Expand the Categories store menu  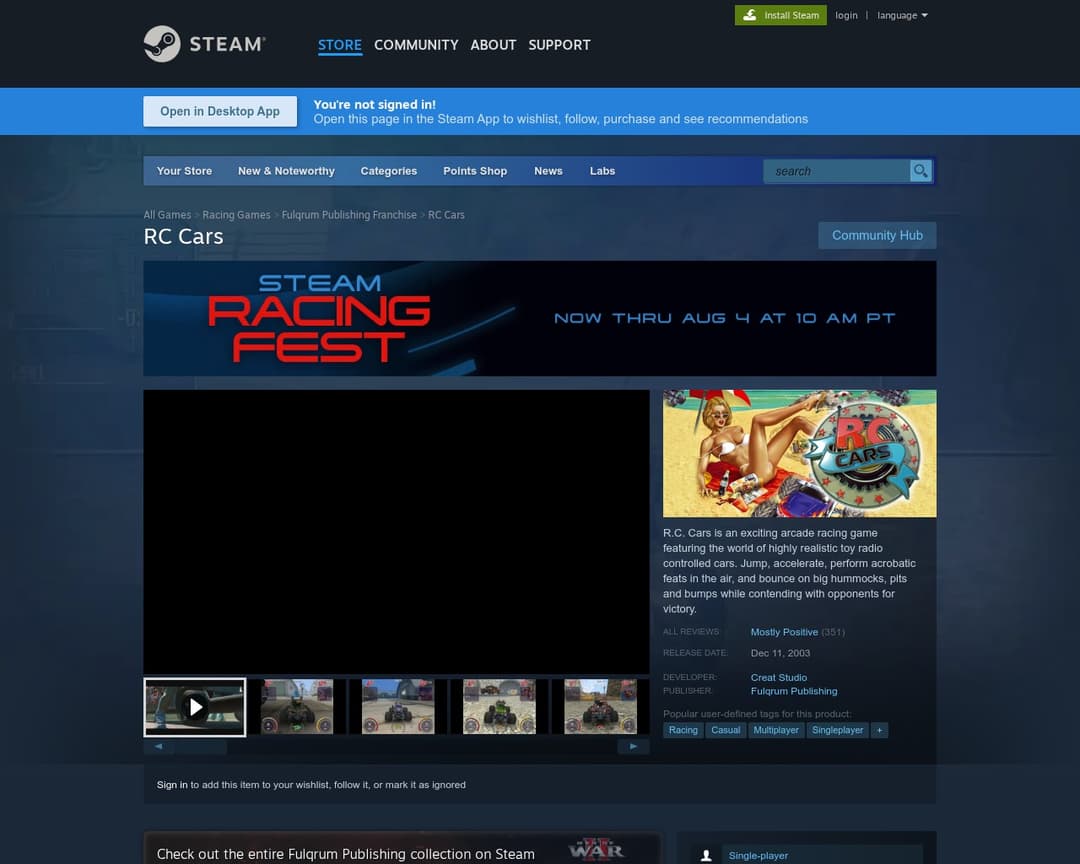coord(388,171)
